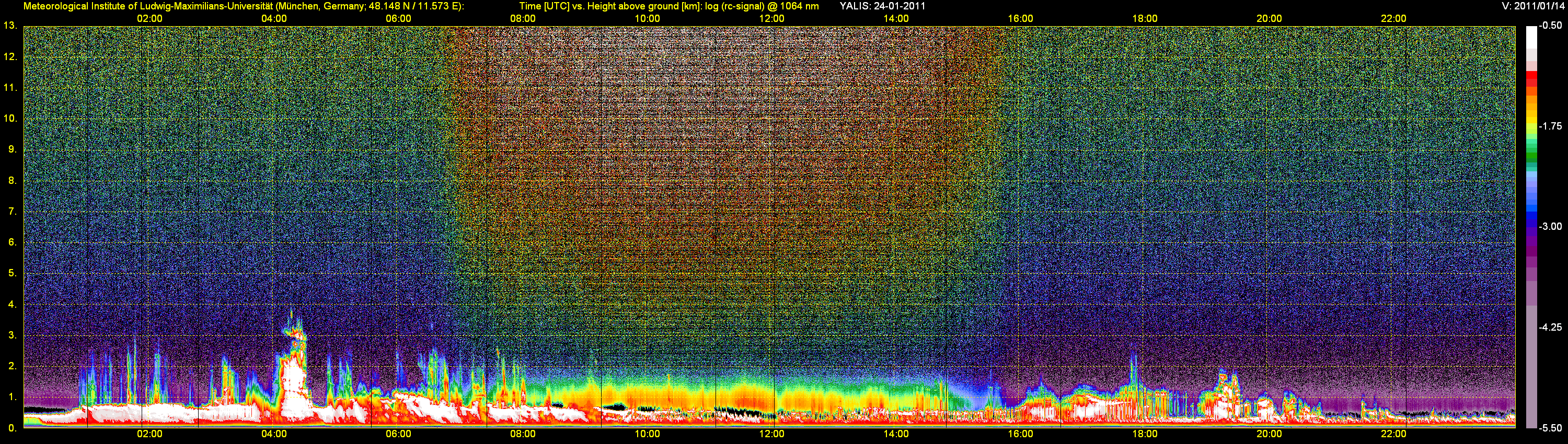Select the '10:00' label on the top time axis
The image size is (1568, 444).
pyautogui.click(x=647, y=18)
